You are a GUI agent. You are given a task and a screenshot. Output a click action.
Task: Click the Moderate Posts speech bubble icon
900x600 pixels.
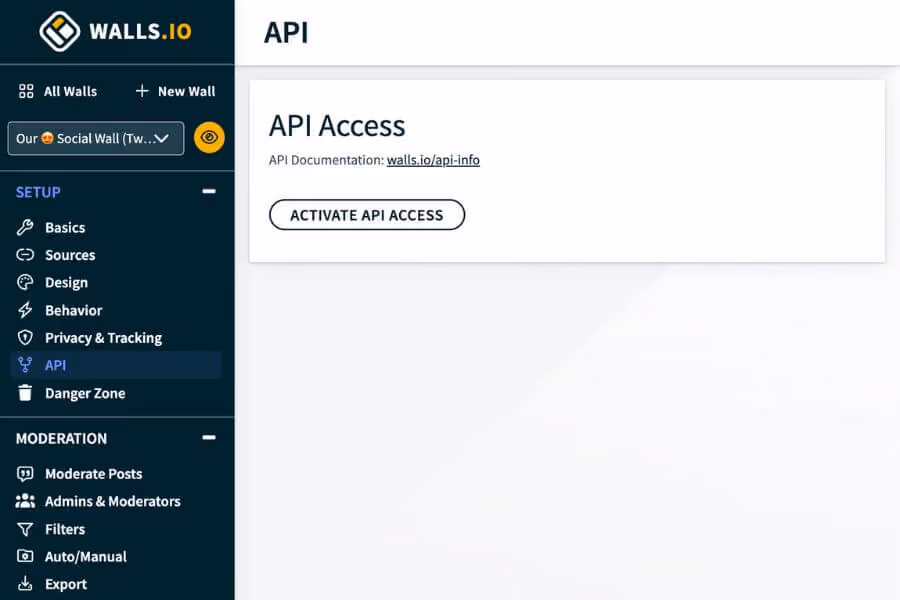[25, 474]
